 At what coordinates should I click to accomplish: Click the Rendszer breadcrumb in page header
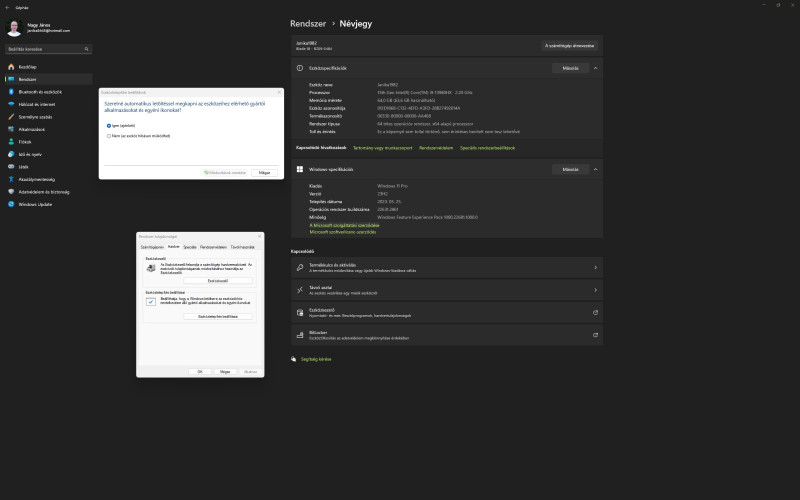coord(308,23)
